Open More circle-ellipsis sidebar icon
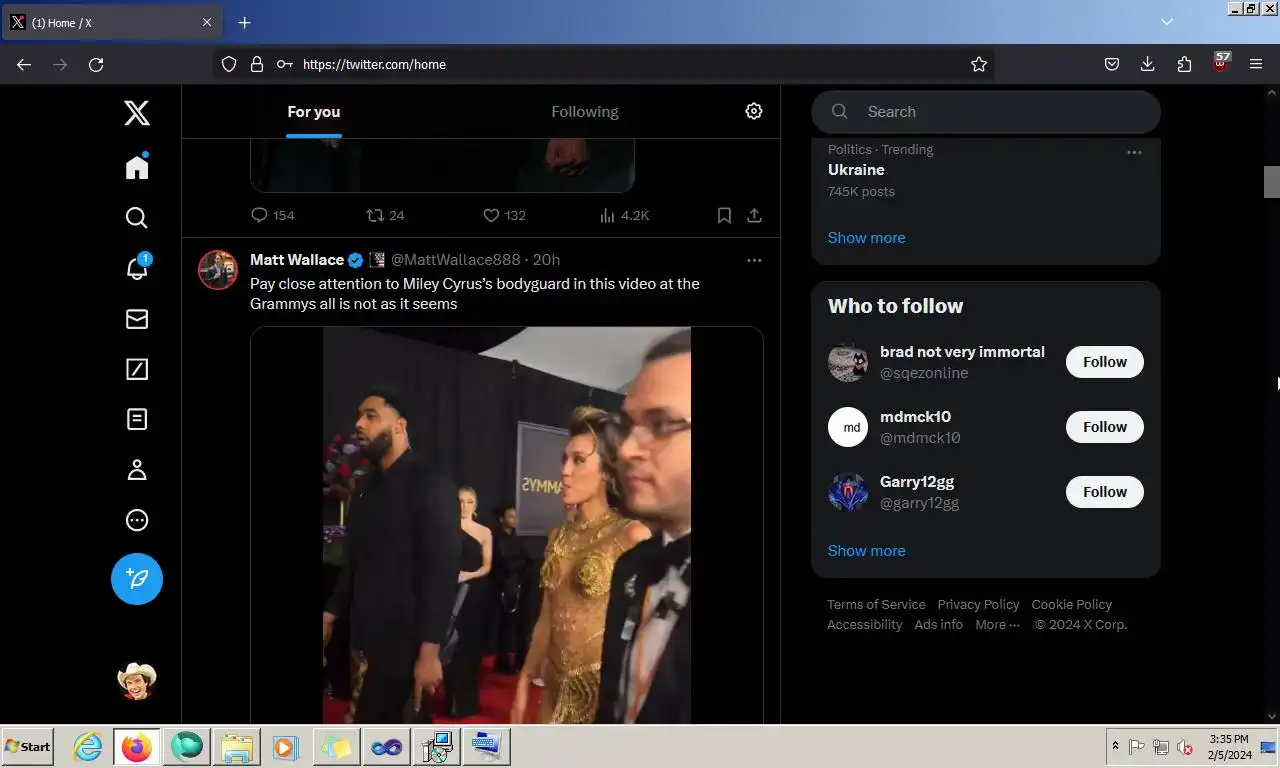1280x768 pixels. point(137,520)
